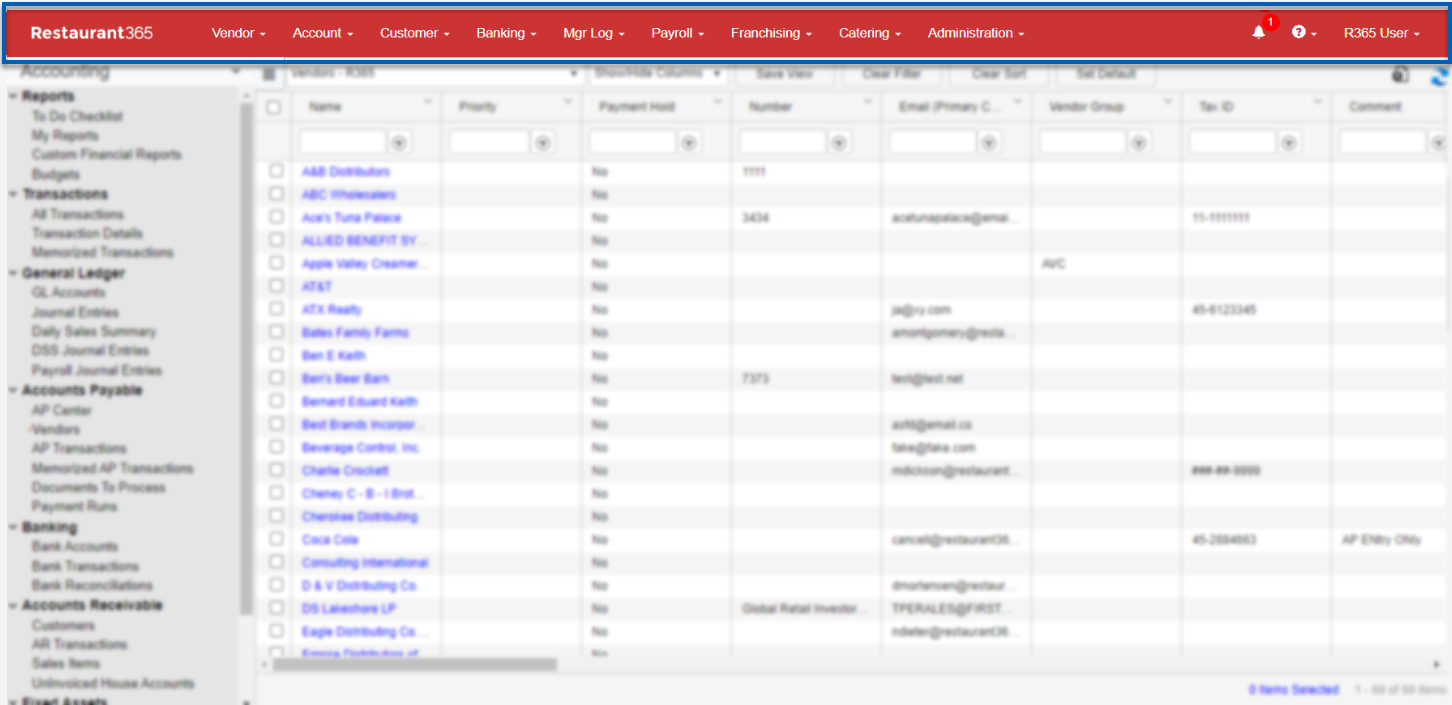
Task: Open the Mgr Log menu
Action: coord(594,33)
